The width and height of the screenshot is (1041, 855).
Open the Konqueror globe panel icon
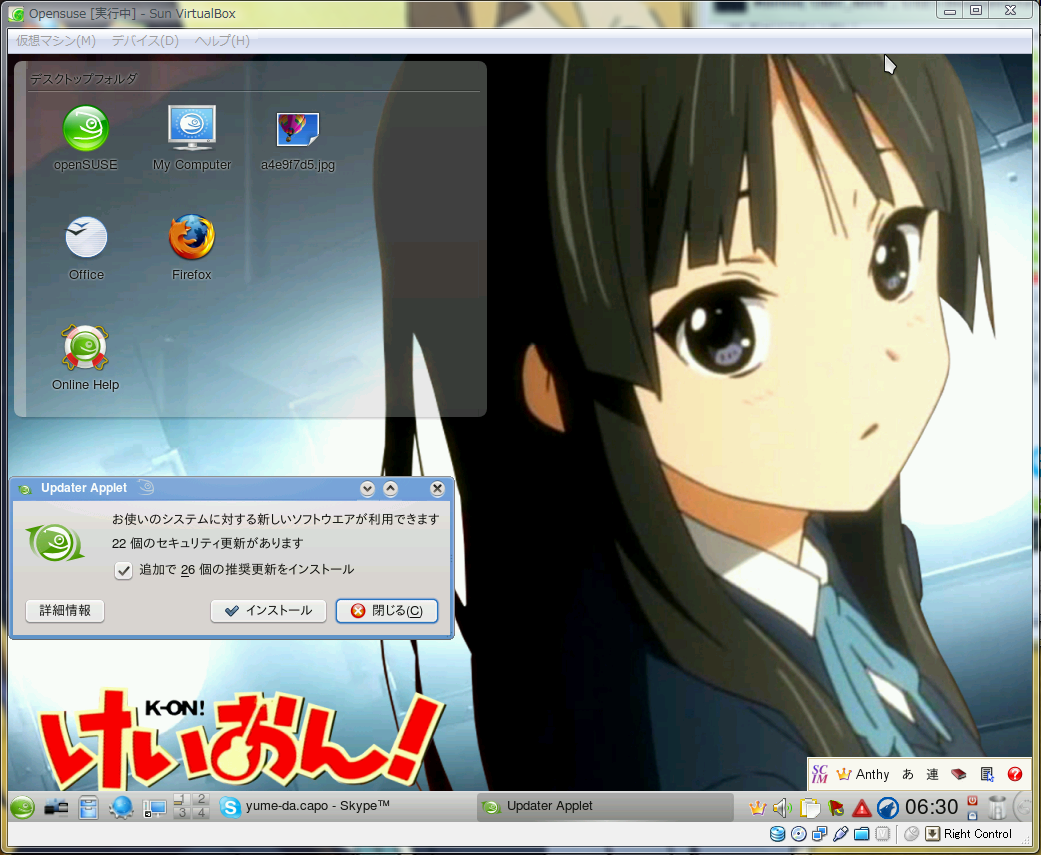[x=121, y=808]
